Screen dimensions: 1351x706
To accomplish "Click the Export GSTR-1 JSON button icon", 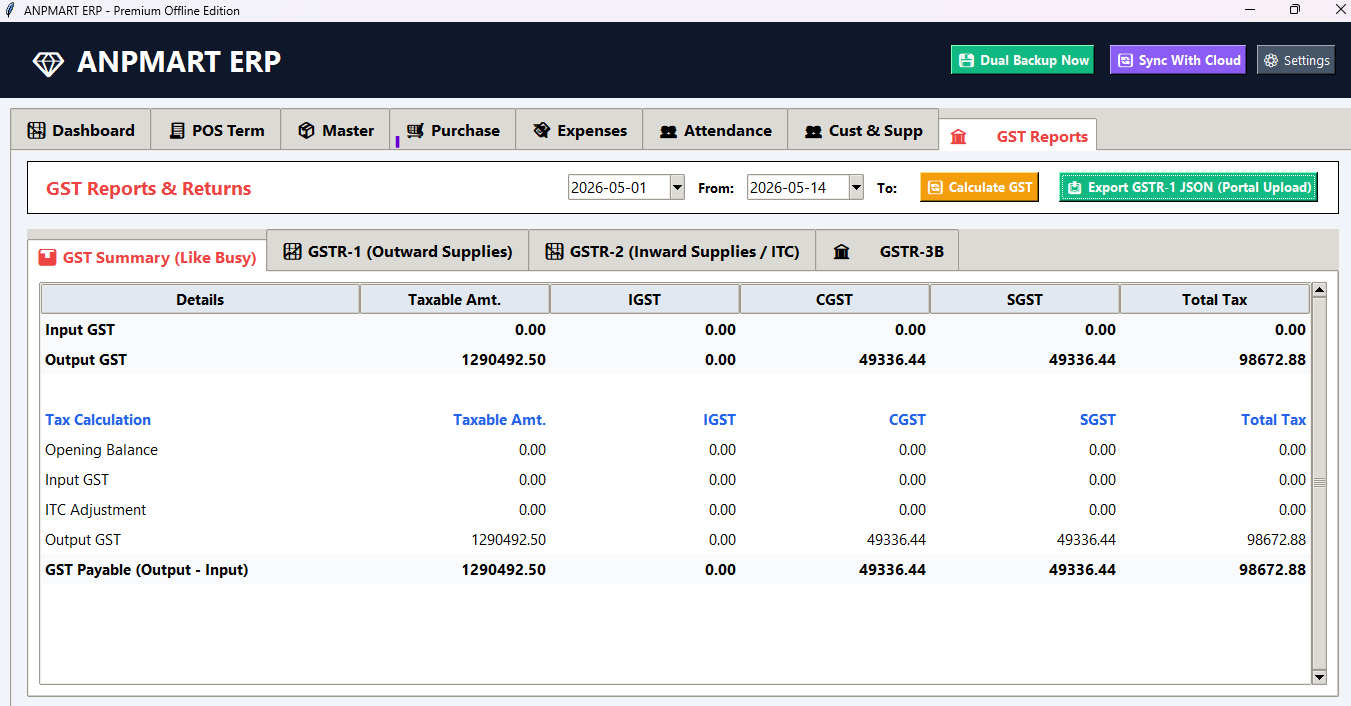I will pos(1074,187).
